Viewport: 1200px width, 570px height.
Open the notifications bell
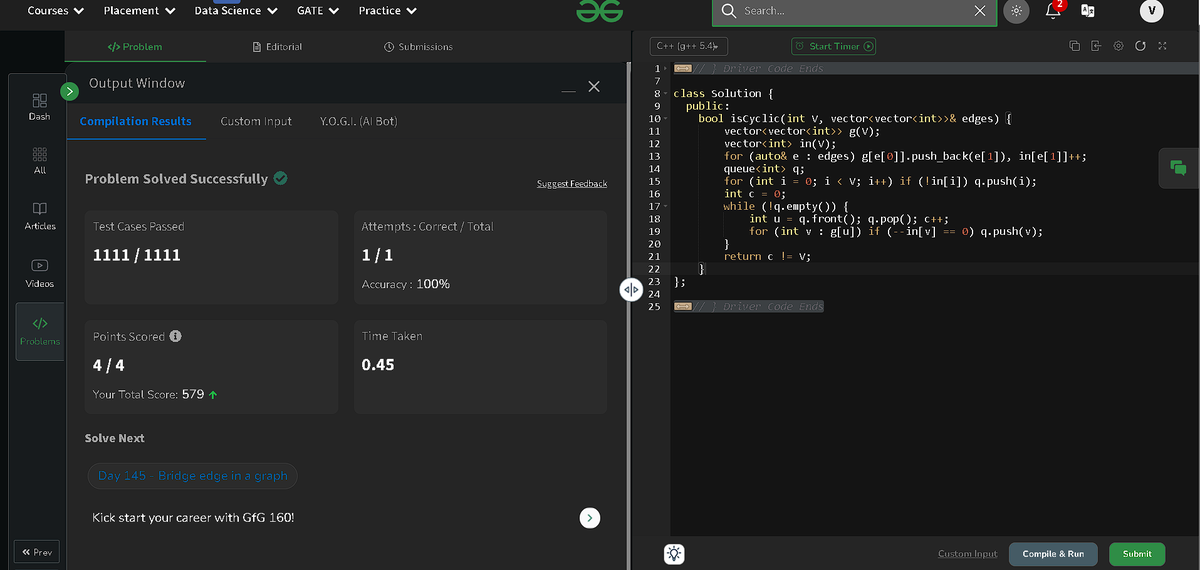(1053, 10)
